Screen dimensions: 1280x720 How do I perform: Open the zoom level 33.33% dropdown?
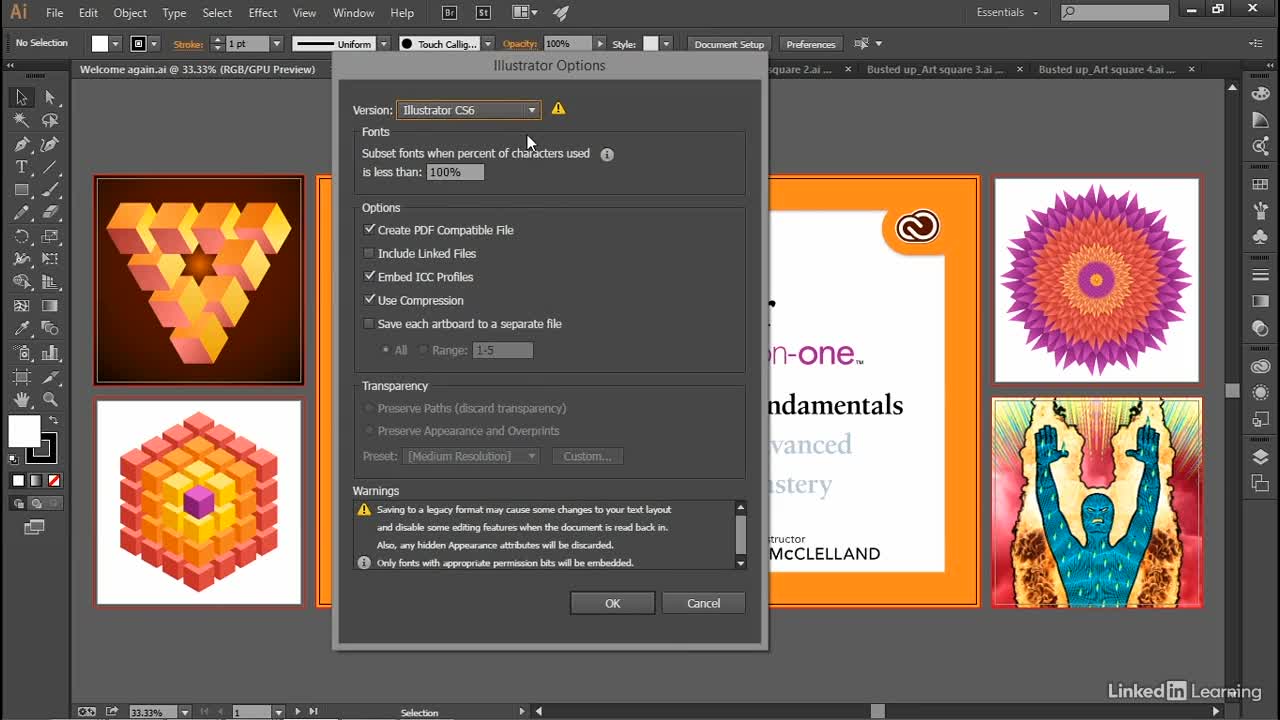(185, 712)
